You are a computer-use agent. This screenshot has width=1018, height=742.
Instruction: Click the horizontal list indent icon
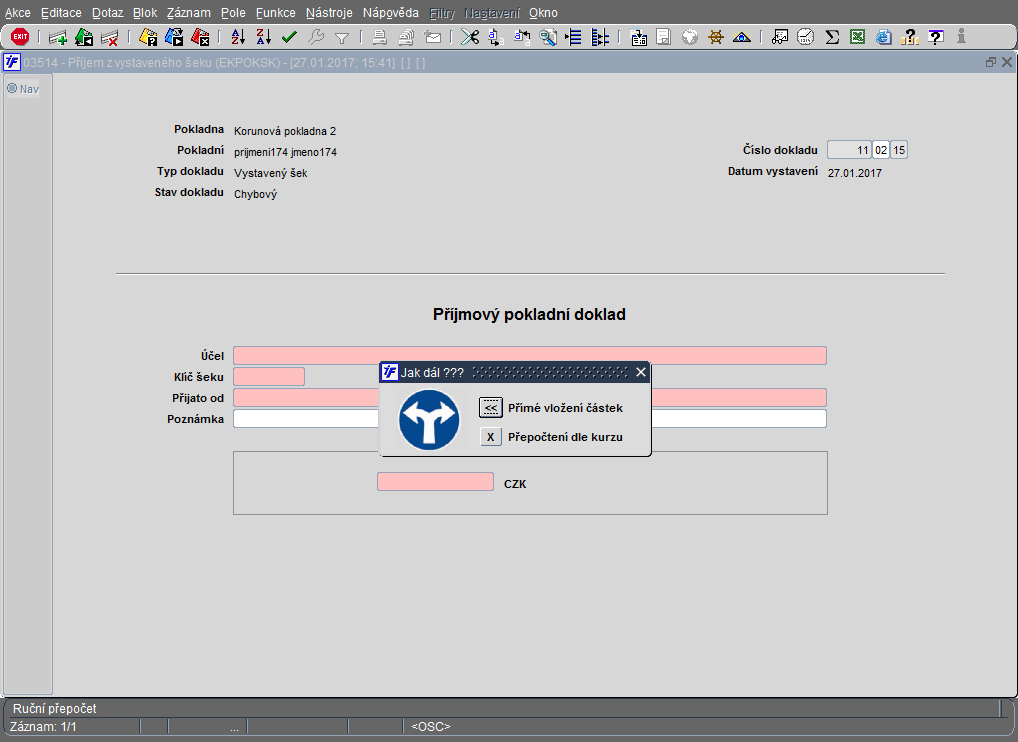tap(574, 37)
